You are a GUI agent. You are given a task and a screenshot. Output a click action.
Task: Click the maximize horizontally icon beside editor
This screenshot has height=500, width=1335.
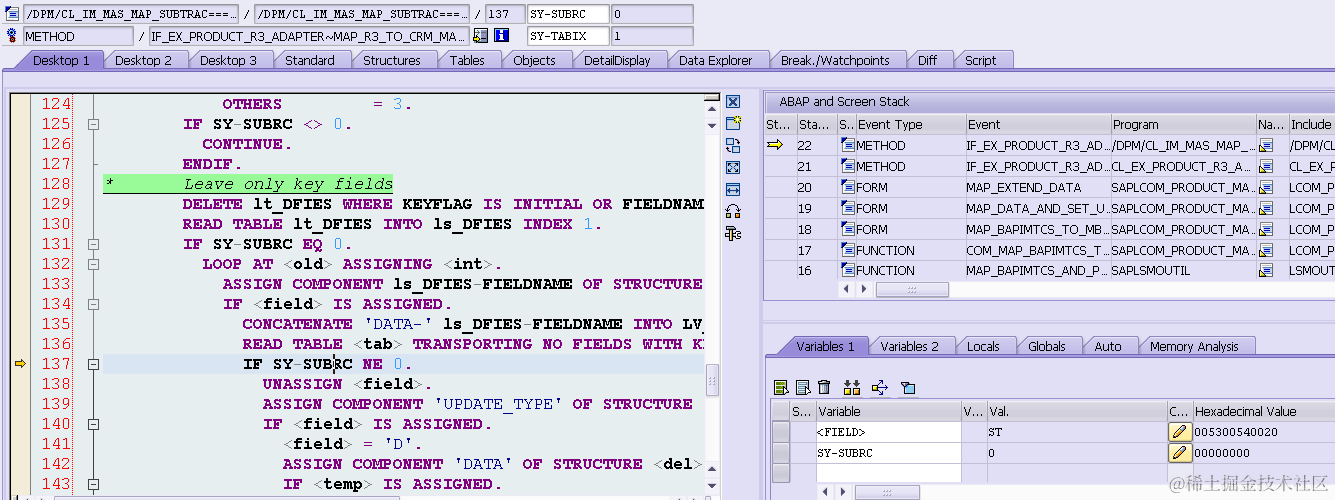pyautogui.click(x=733, y=190)
